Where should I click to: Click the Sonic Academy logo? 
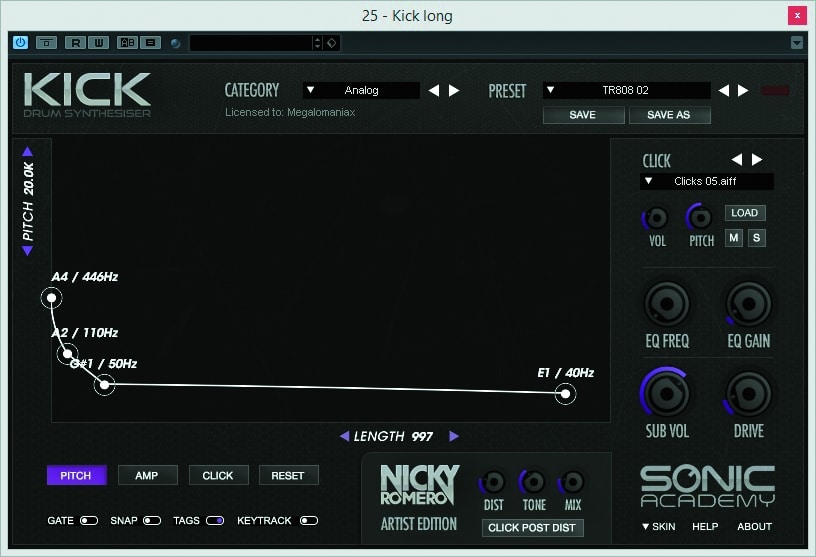coord(707,486)
